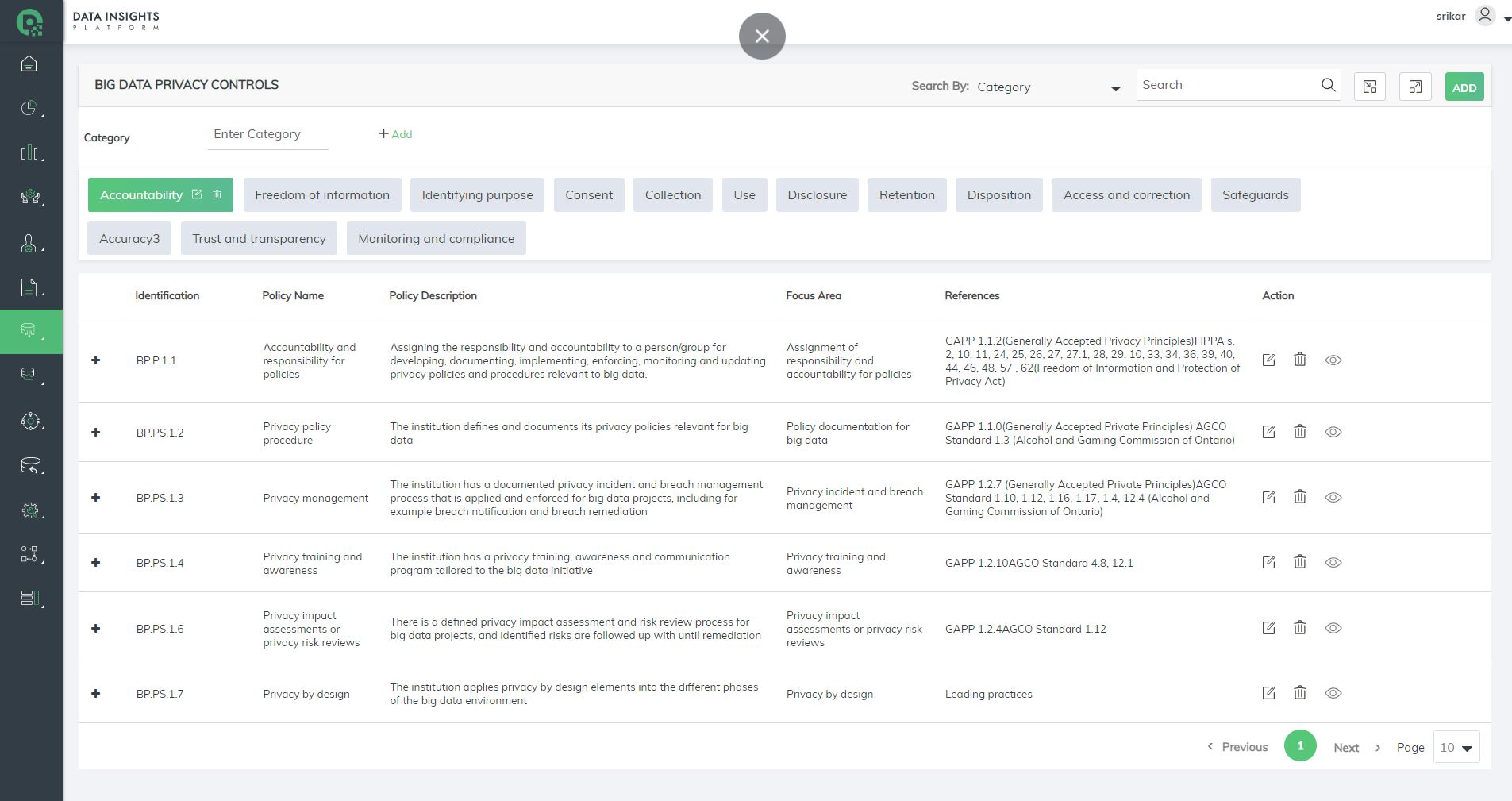Screen dimensions: 1512x801
Task: Close the overlay with the X button
Action: [x=762, y=36]
